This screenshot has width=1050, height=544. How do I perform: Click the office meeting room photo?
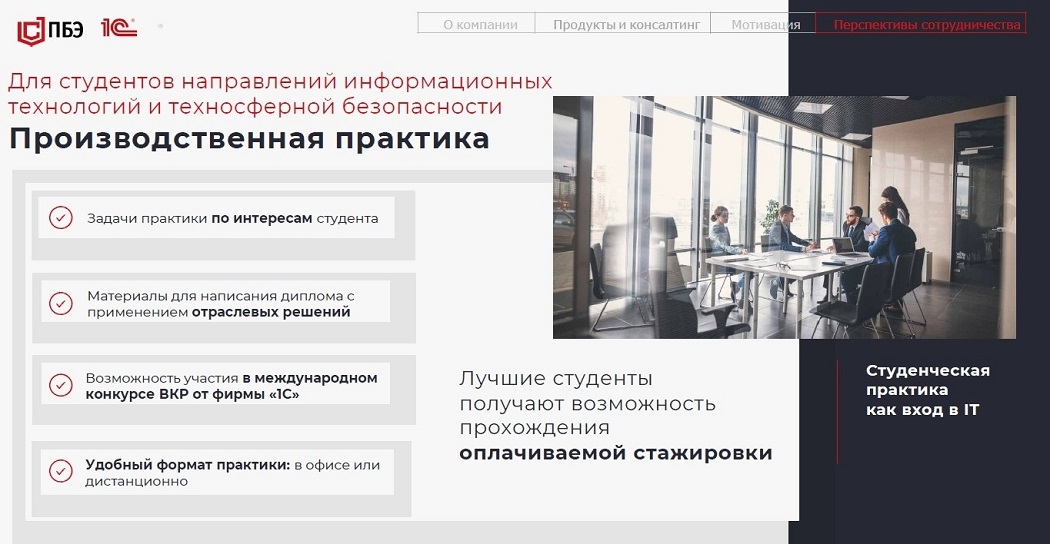(784, 217)
